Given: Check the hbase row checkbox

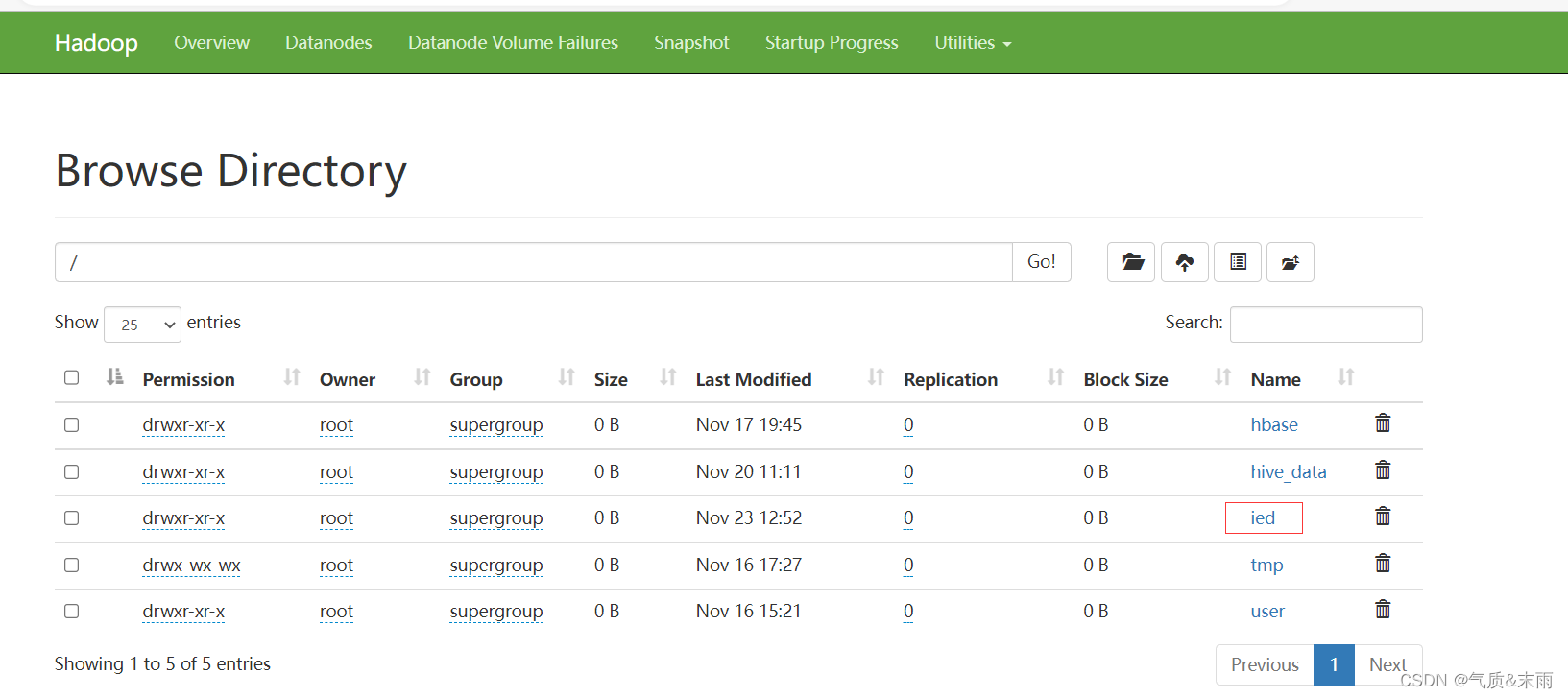Looking at the screenshot, I should (71, 424).
